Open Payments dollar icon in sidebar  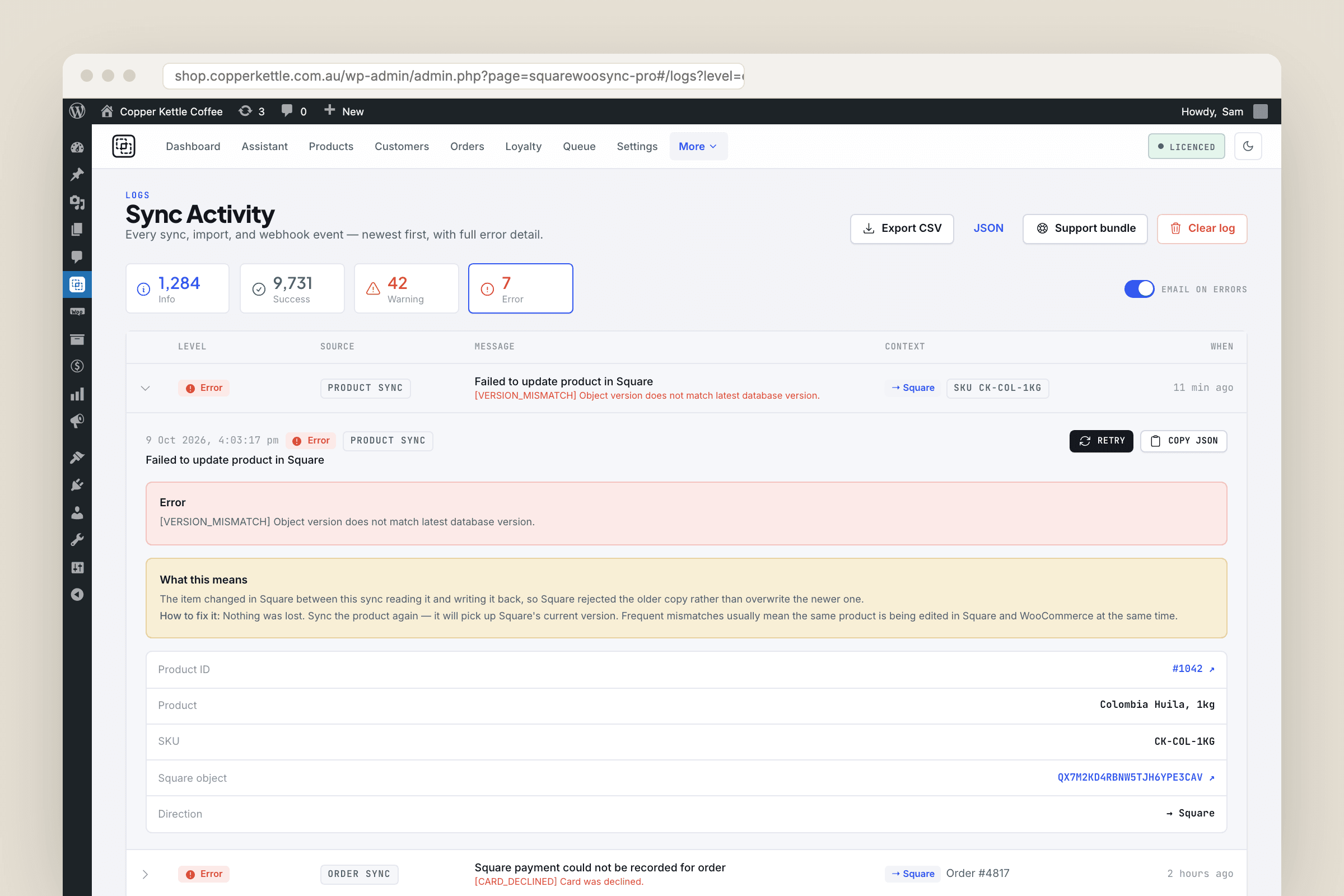click(x=77, y=366)
